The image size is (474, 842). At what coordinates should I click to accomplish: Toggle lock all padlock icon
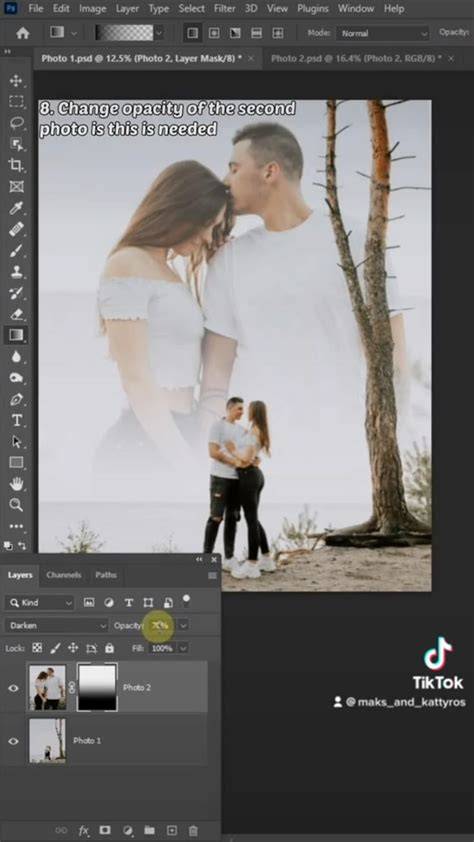tap(110, 648)
